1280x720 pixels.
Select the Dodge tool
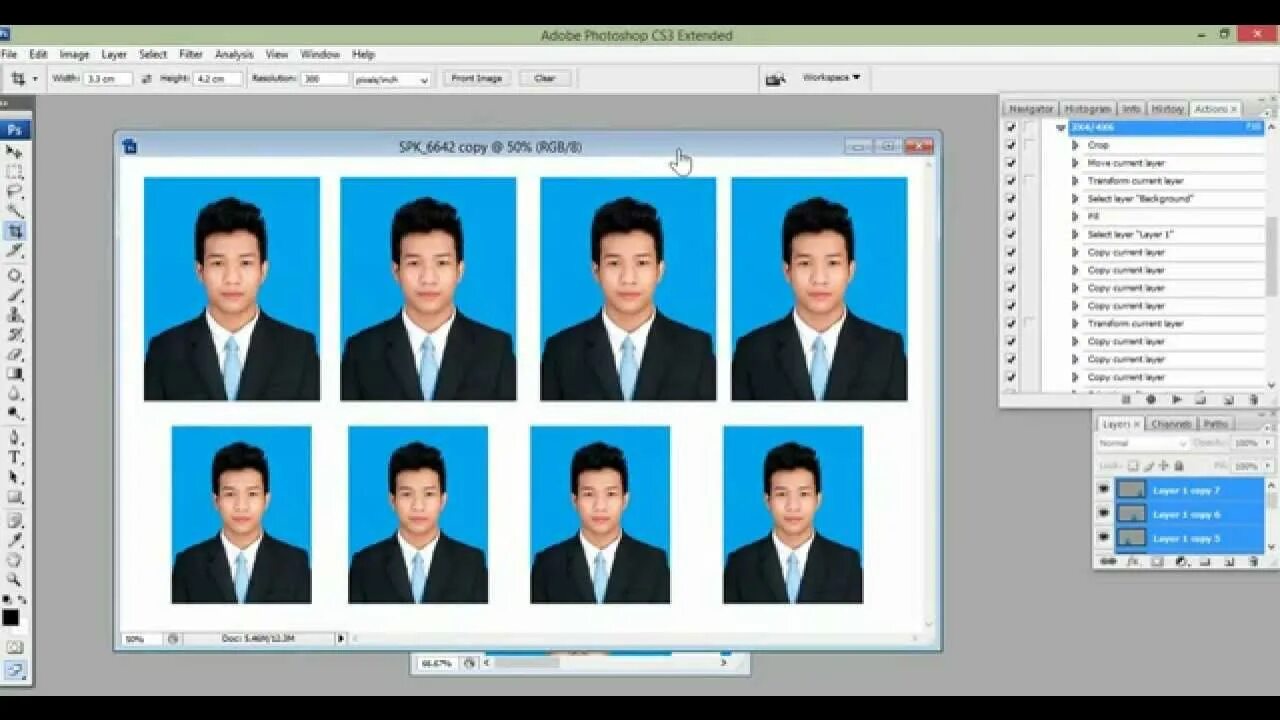pos(14,413)
